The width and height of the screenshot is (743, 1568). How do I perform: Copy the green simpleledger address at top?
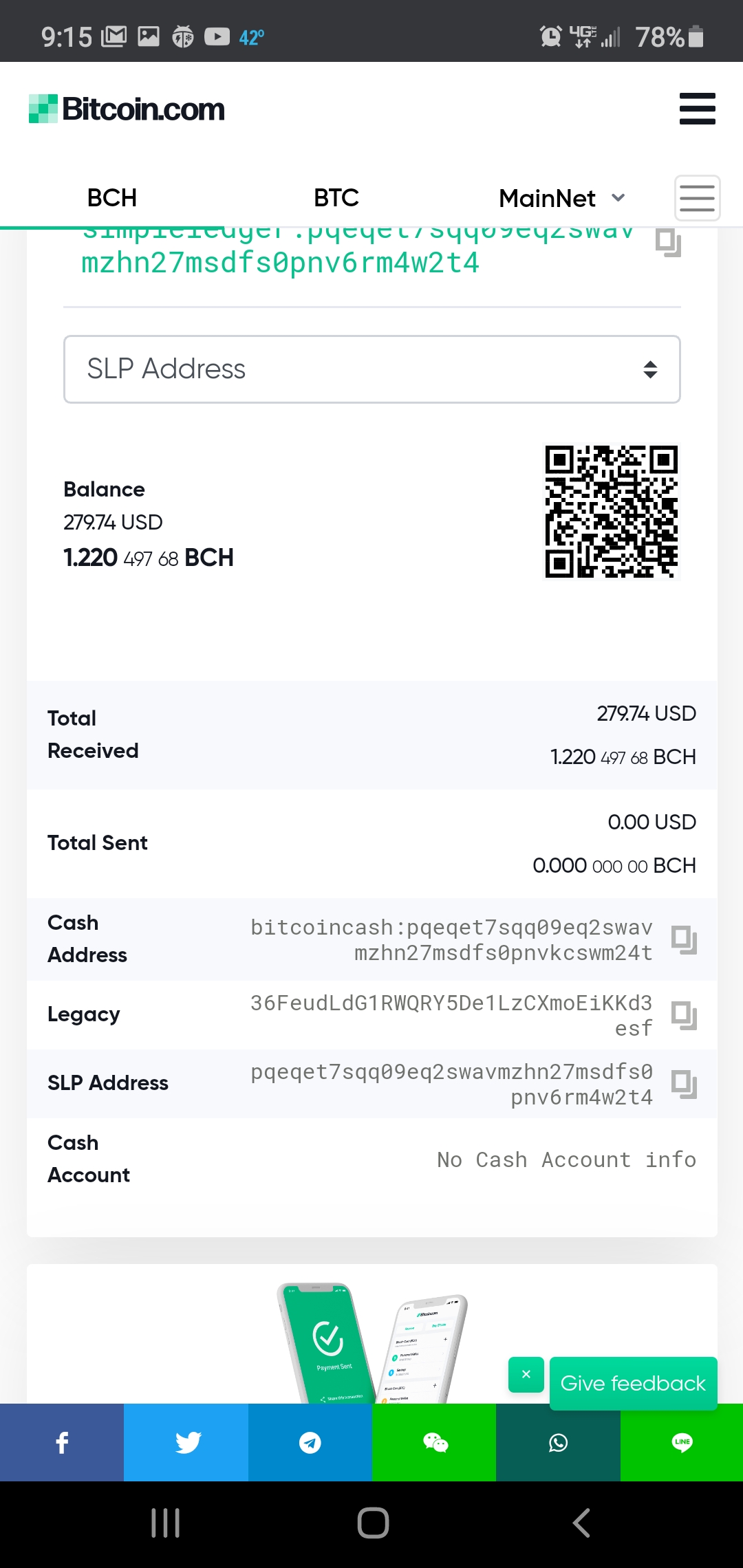click(668, 242)
